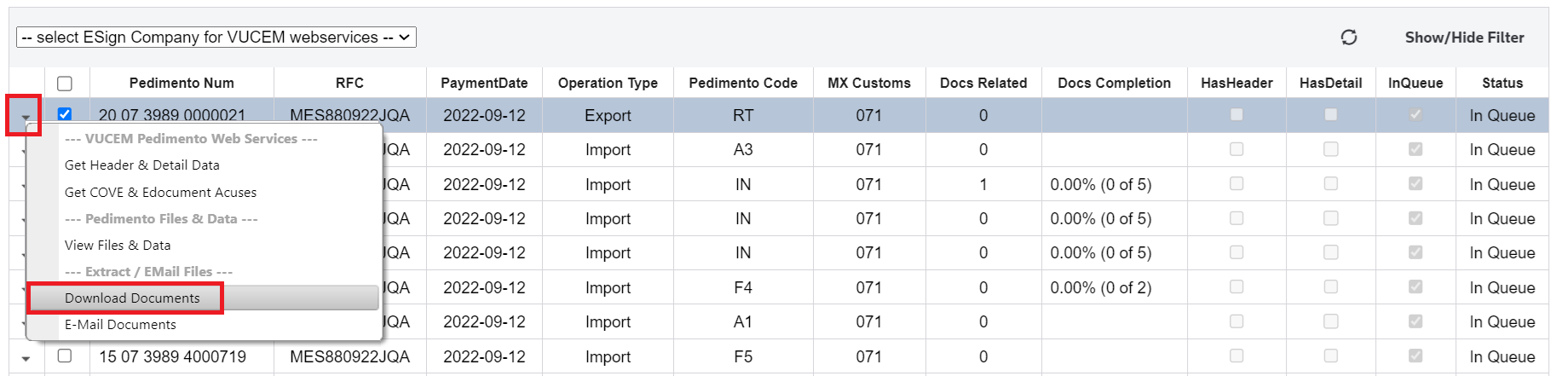Image resolution: width=1568 pixels, height=376 pixels.
Task: Click the Docs Completion column header
Action: [1114, 84]
